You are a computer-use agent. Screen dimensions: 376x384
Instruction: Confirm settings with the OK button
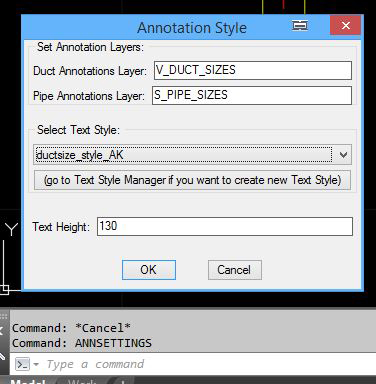[x=149, y=270]
